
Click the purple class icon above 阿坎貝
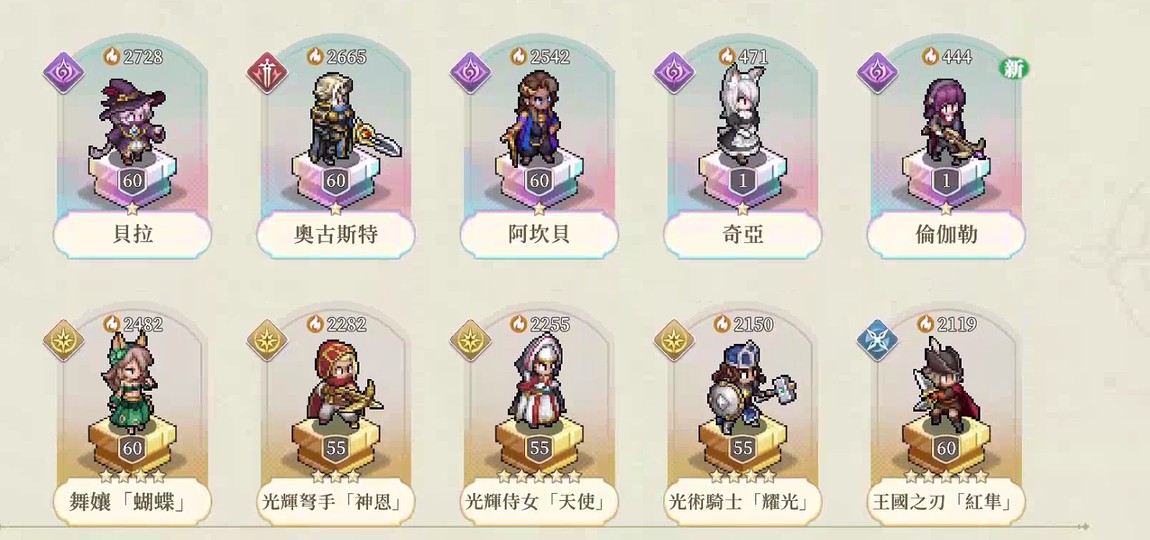point(470,73)
